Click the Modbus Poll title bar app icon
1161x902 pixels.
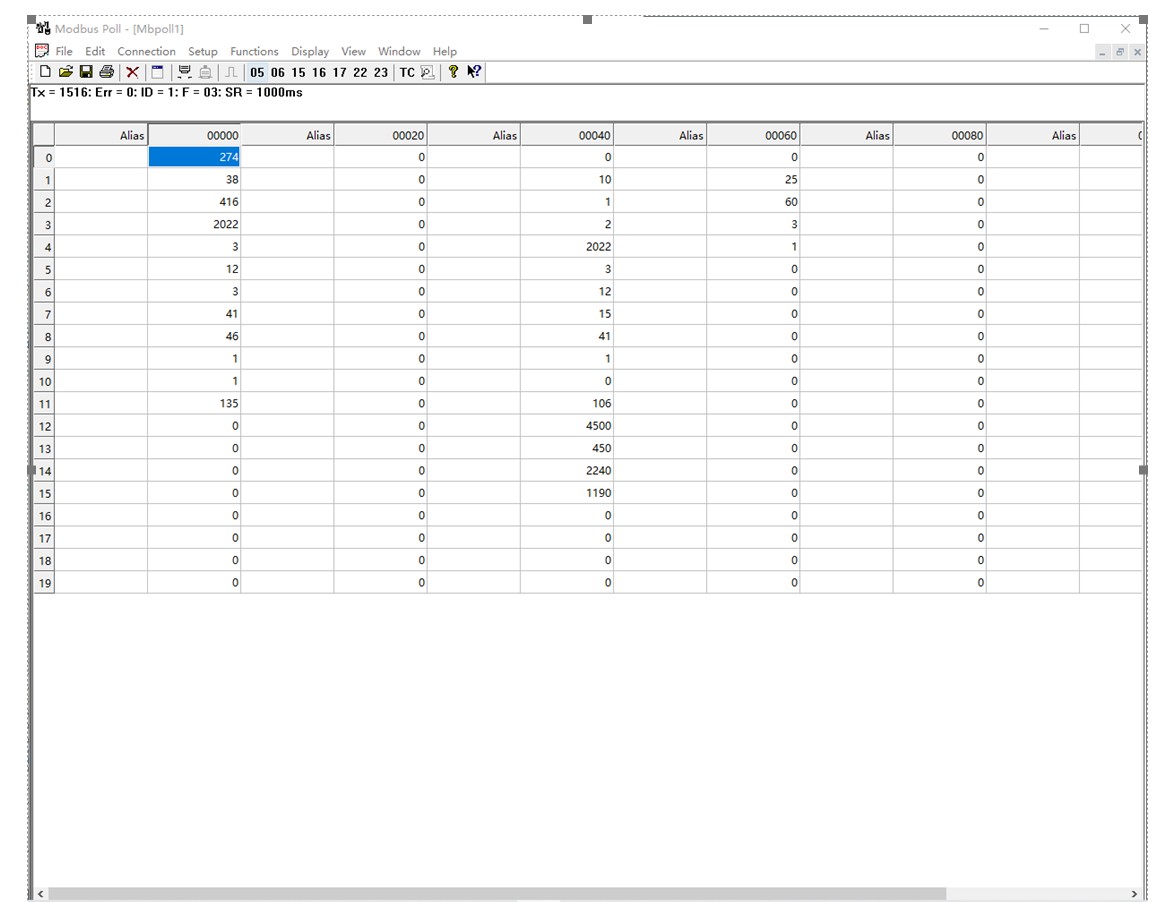(x=44, y=28)
